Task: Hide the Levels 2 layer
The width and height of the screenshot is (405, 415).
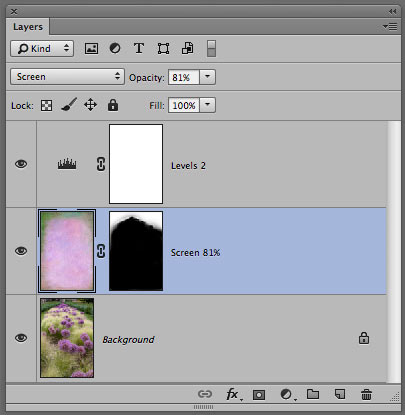Action: tap(21, 164)
